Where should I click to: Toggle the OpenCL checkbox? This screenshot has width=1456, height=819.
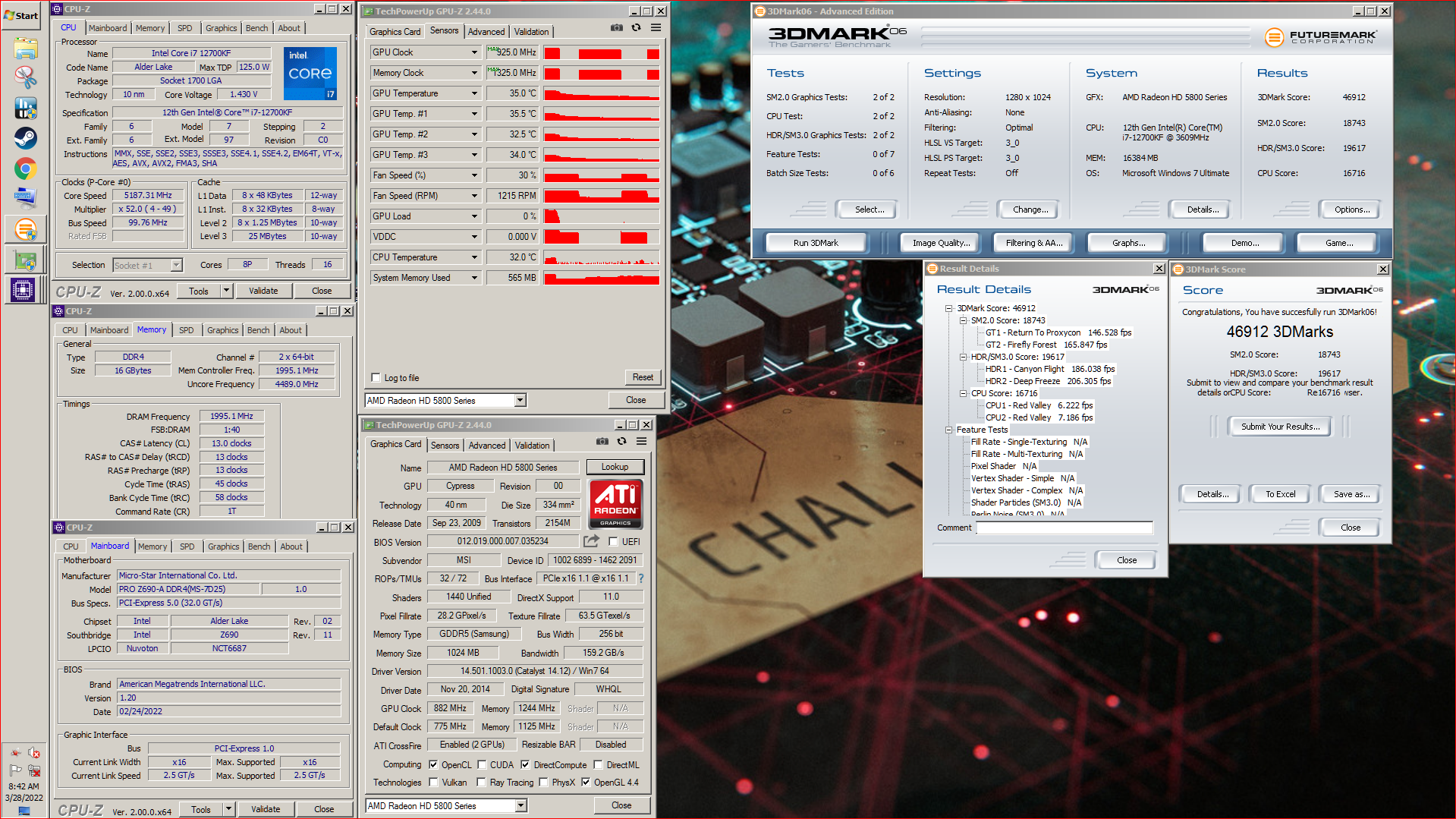tap(433, 764)
